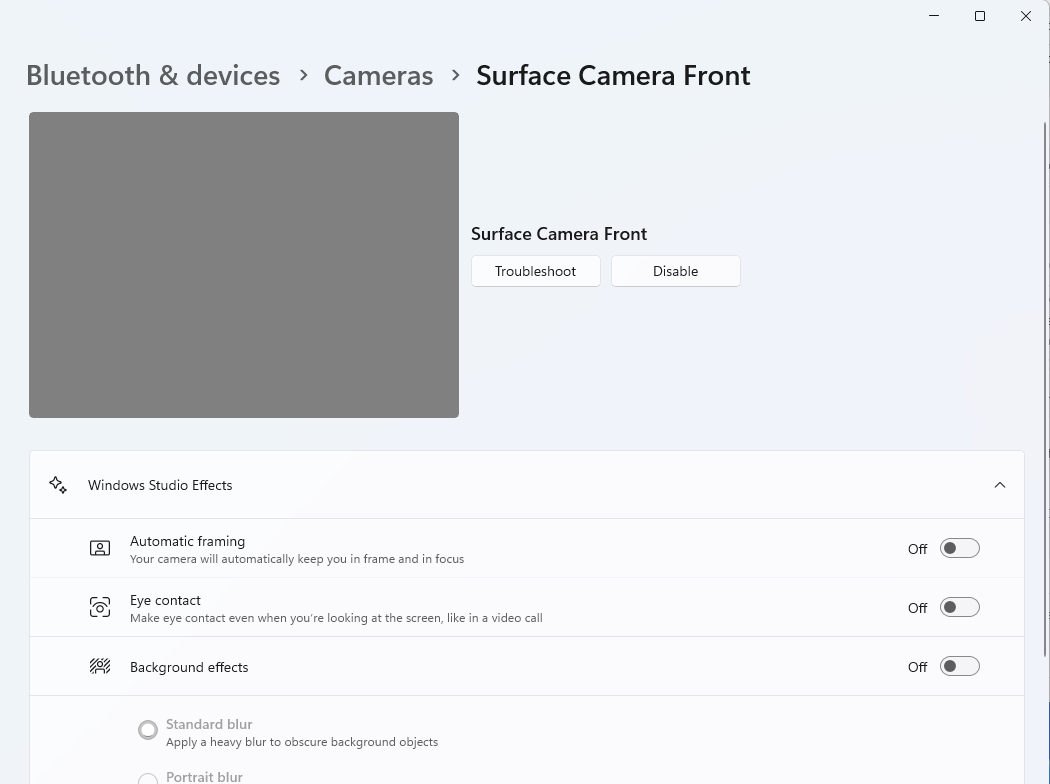The height and width of the screenshot is (784, 1050).
Task: Close the Settings window
Action: click(1025, 16)
